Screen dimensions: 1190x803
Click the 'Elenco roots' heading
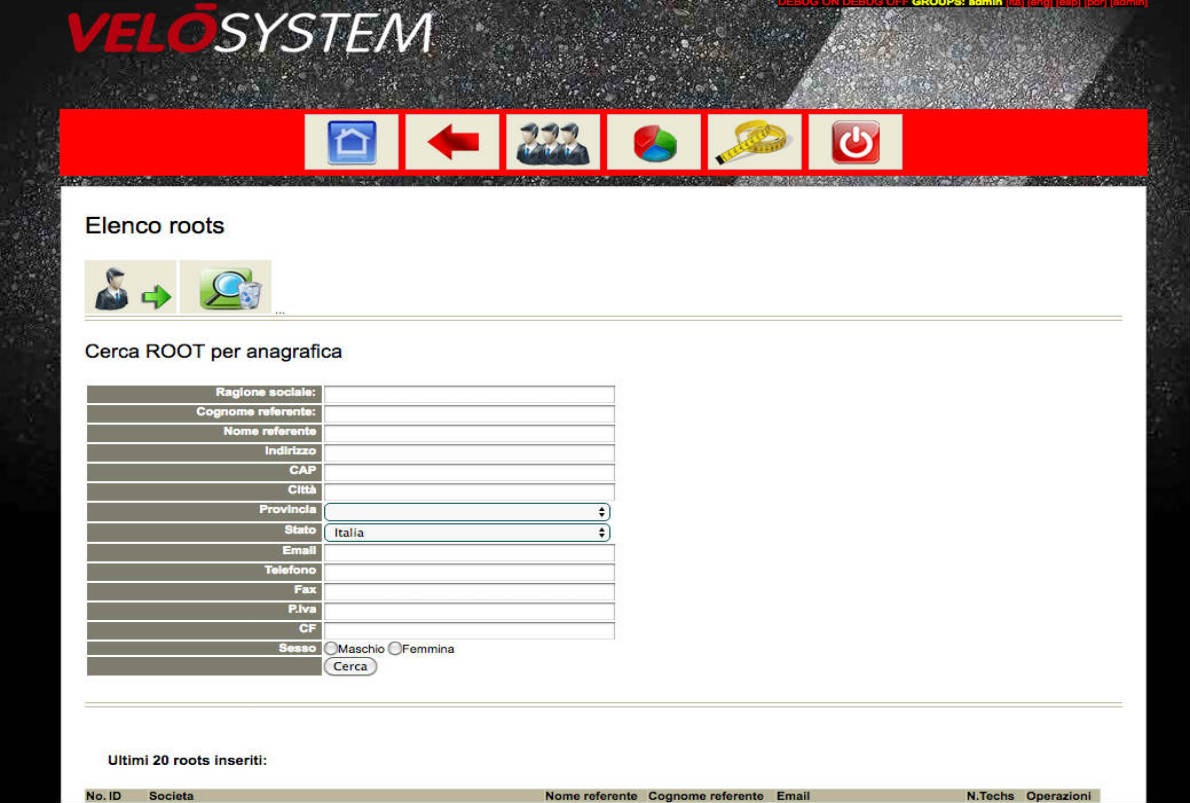pos(155,225)
